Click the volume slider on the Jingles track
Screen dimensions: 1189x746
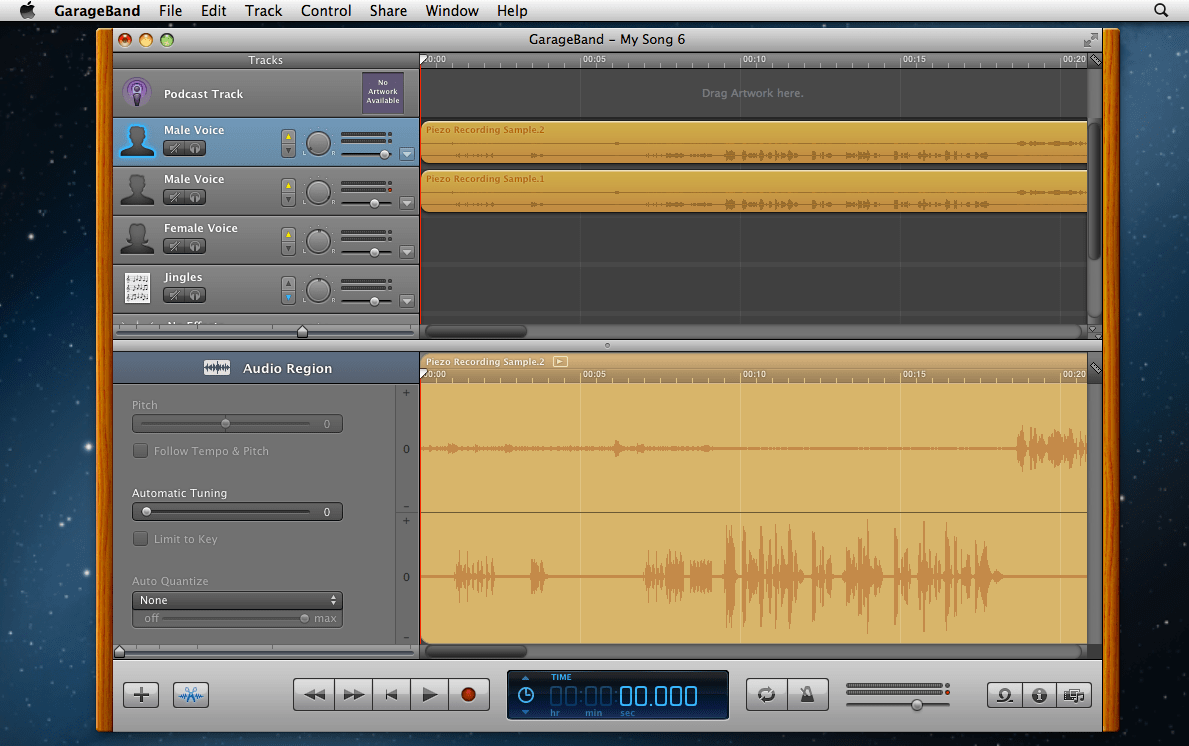(375, 301)
